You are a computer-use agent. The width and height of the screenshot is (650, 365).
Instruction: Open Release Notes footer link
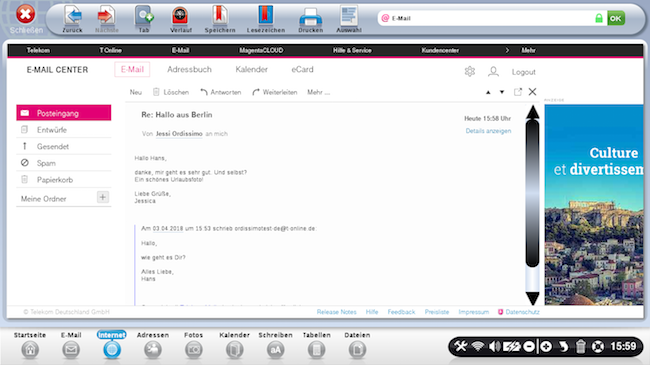[x=337, y=312]
